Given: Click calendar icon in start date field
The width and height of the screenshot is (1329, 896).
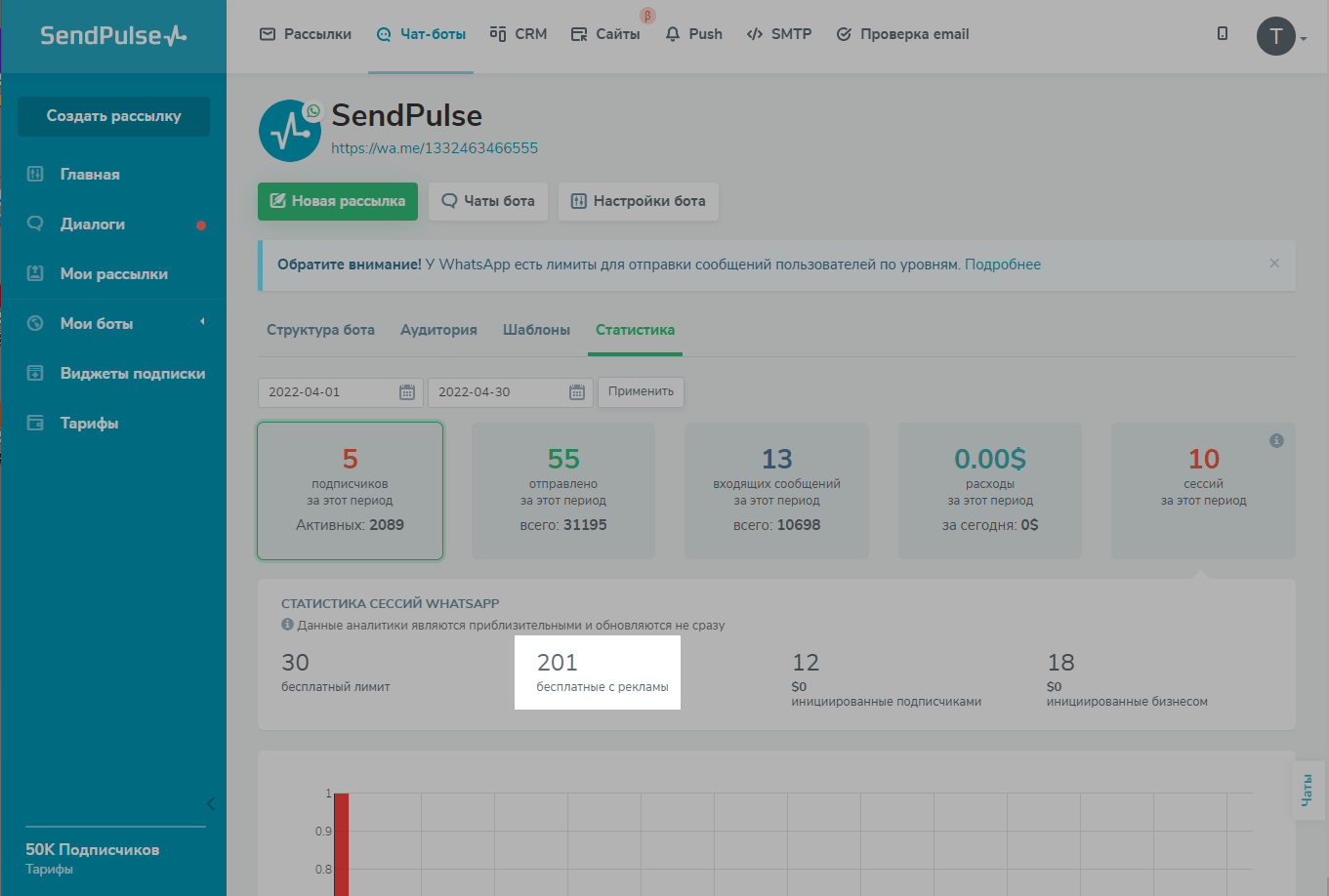Looking at the screenshot, I should tap(407, 392).
